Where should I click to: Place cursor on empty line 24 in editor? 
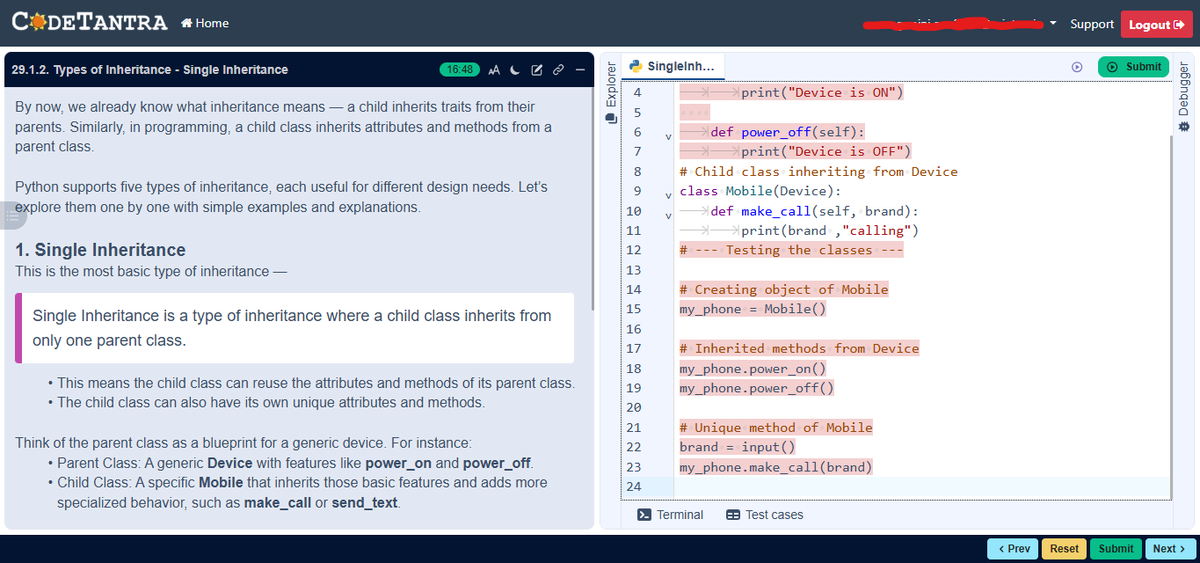point(920,486)
